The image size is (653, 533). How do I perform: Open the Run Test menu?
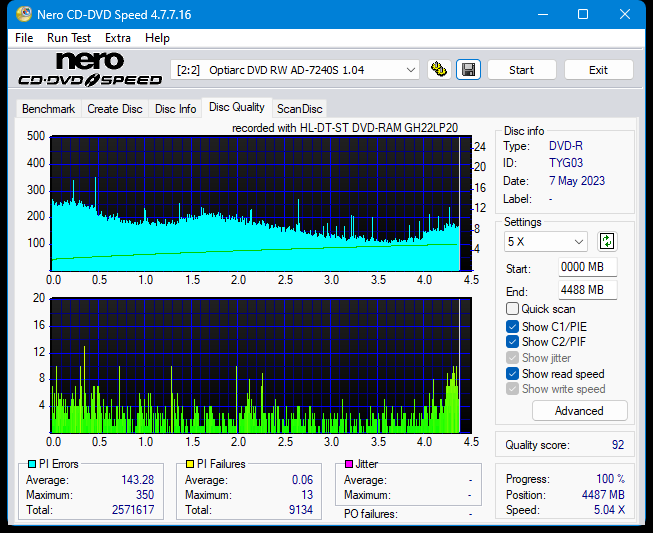click(69, 38)
